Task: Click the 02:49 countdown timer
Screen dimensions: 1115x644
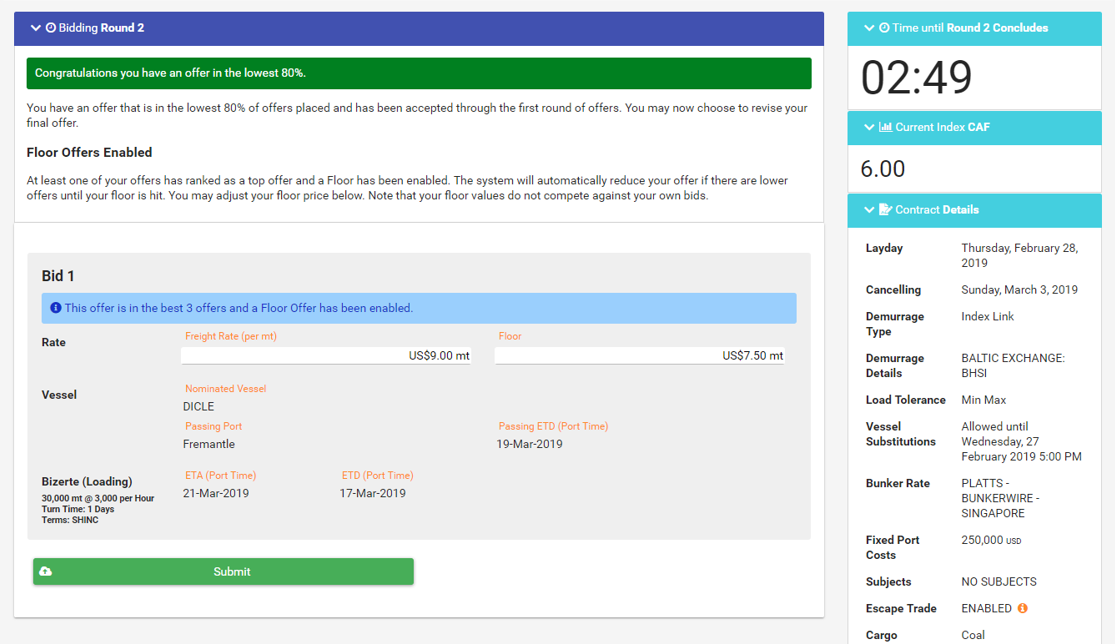Action: click(916, 78)
